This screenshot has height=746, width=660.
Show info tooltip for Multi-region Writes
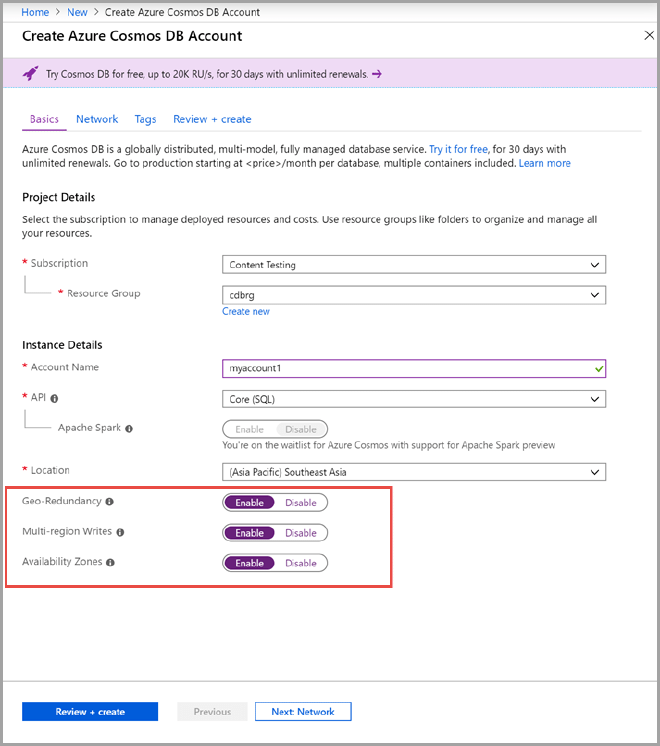pos(120,532)
